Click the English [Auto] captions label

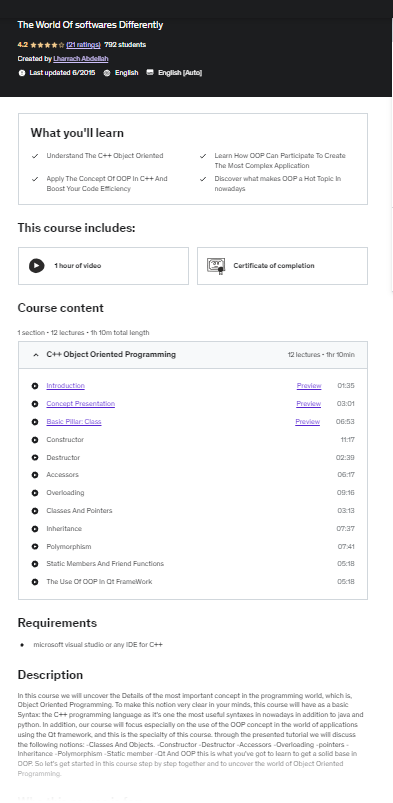(x=180, y=73)
